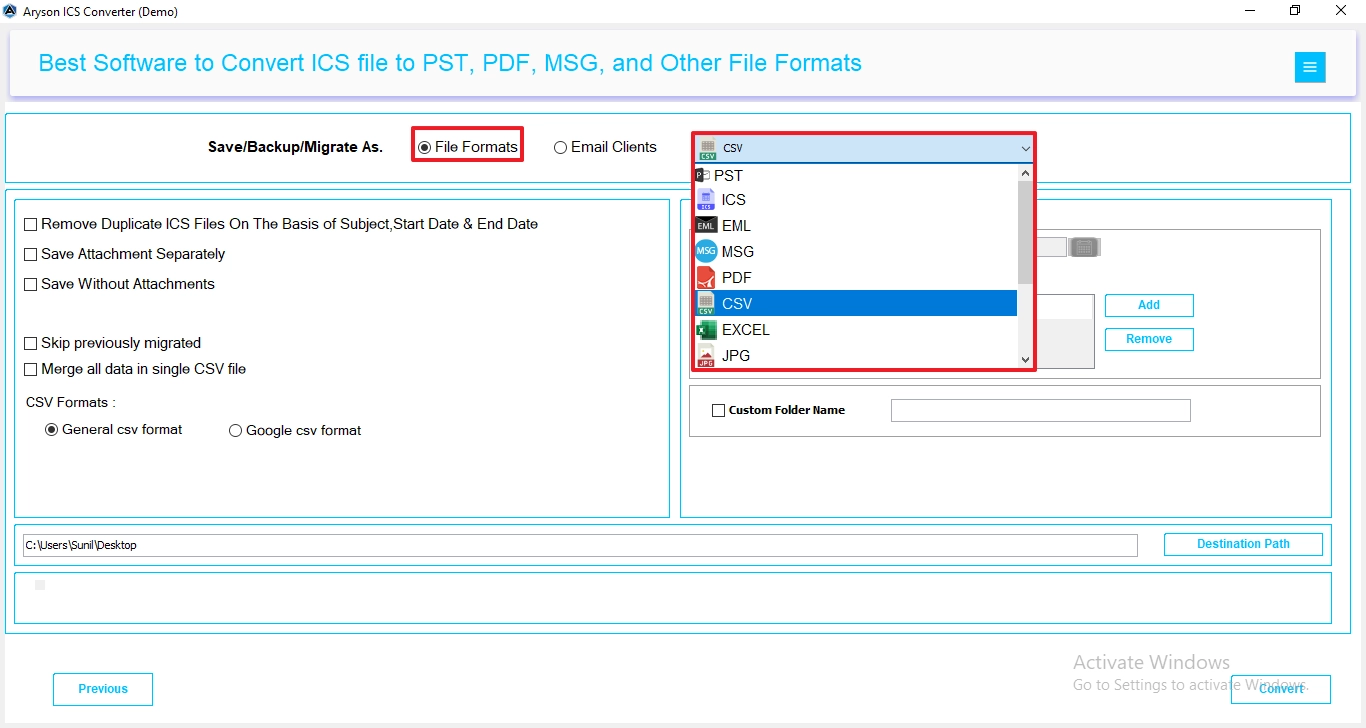The width and height of the screenshot is (1366, 728).
Task: Click the format list scrollbar down arrow
Action: [1025, 360]
